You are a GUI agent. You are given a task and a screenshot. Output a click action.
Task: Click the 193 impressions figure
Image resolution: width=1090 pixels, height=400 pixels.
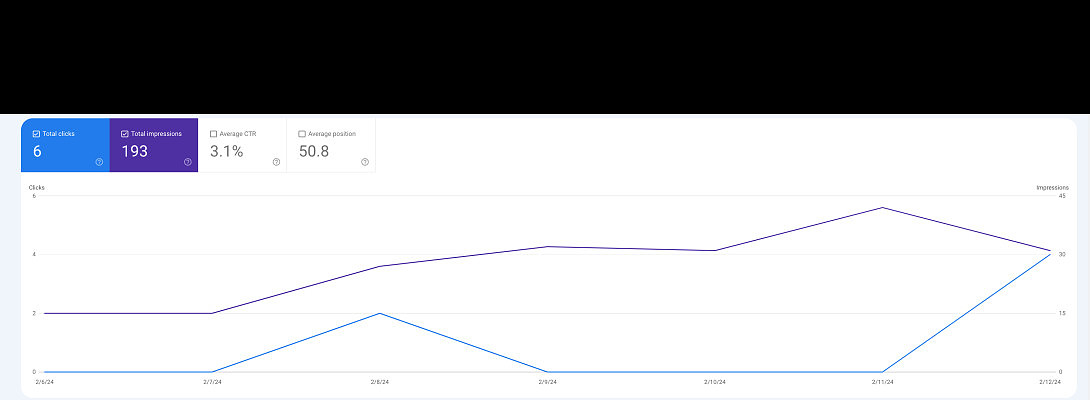134,151
